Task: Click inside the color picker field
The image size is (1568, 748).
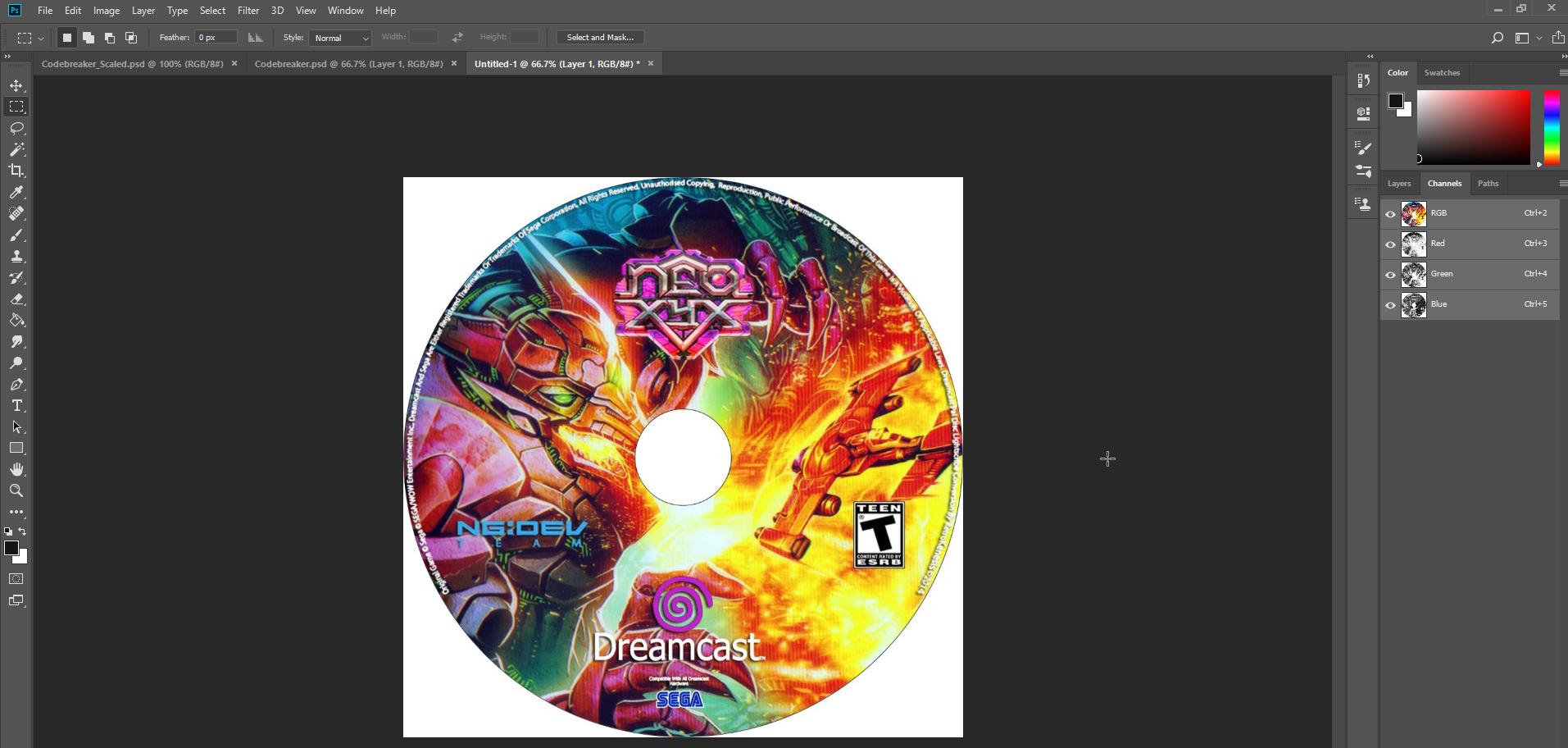Action: pyautogui.click(x=1474, y=127)
